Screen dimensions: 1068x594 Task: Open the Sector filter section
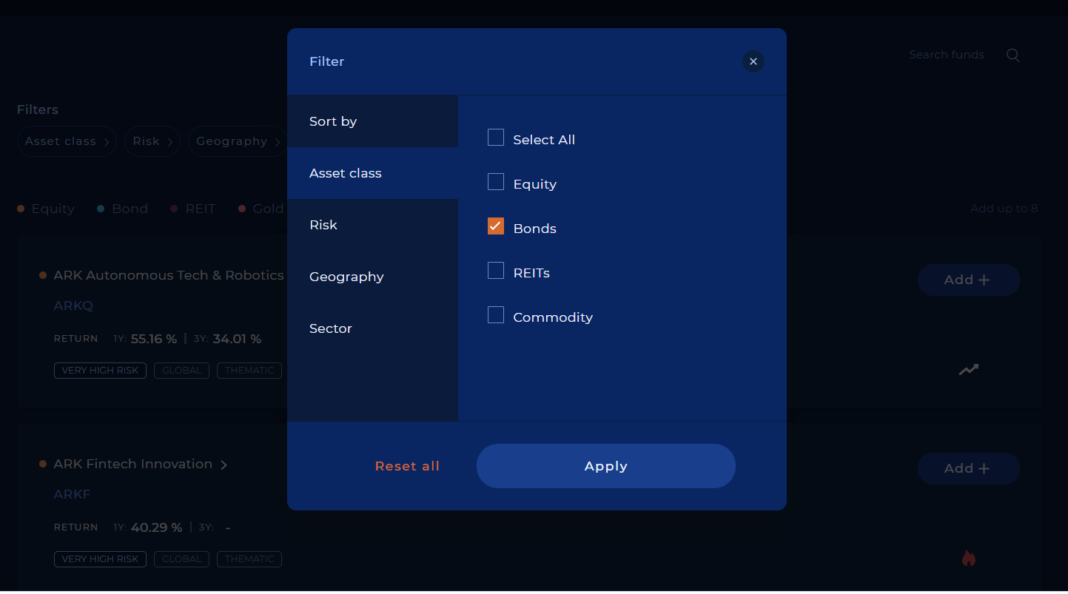330,328
